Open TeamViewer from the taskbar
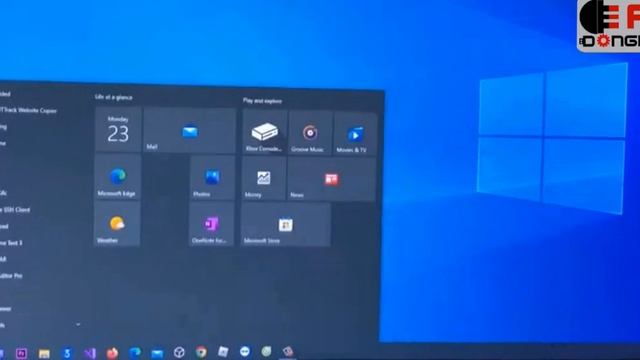Screen dimensions: 640x360 (x=244, y=351)
